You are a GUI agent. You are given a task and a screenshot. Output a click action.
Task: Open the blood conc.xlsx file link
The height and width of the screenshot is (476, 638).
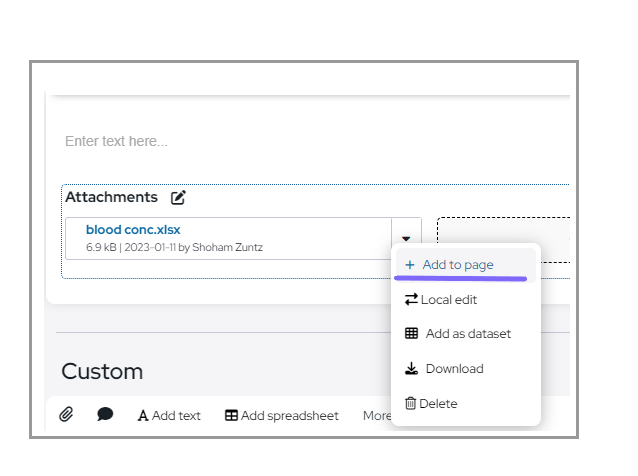pyautogui.click(x=133, y=230)
